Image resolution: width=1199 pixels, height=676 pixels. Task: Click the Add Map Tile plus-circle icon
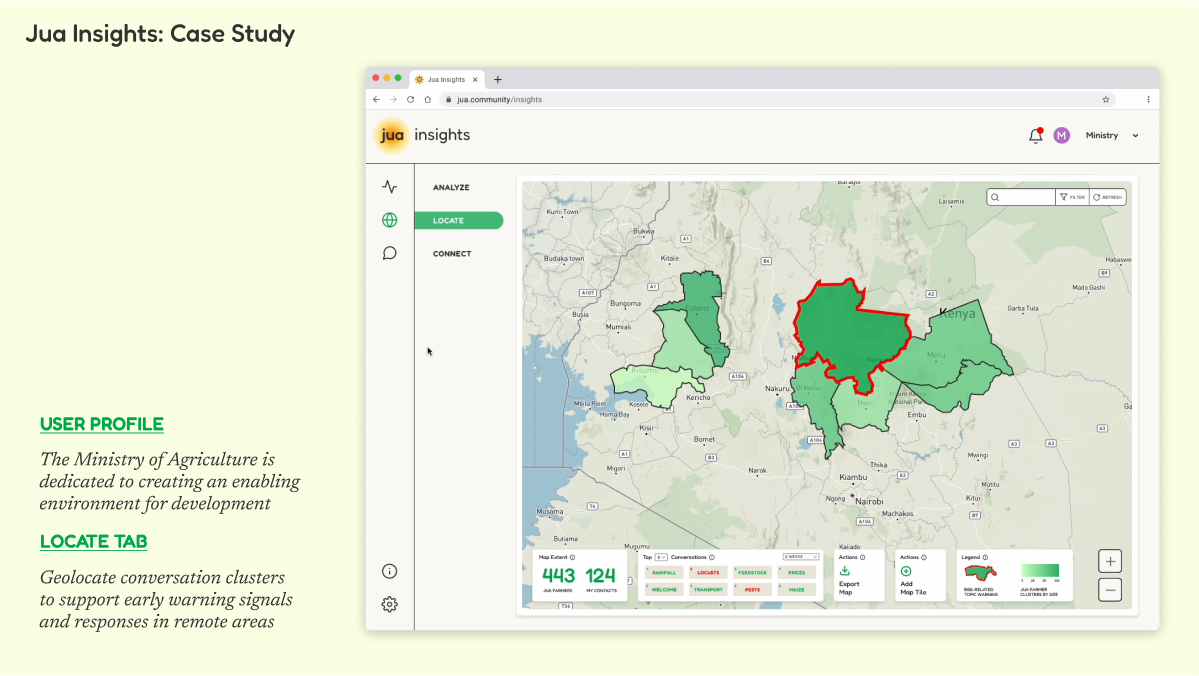click(x=906, y=571)
